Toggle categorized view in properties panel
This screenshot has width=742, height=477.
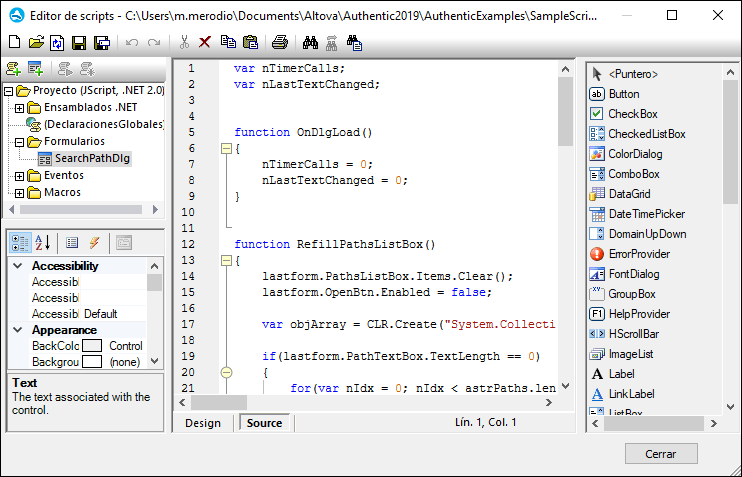click(x=20, y=242)
